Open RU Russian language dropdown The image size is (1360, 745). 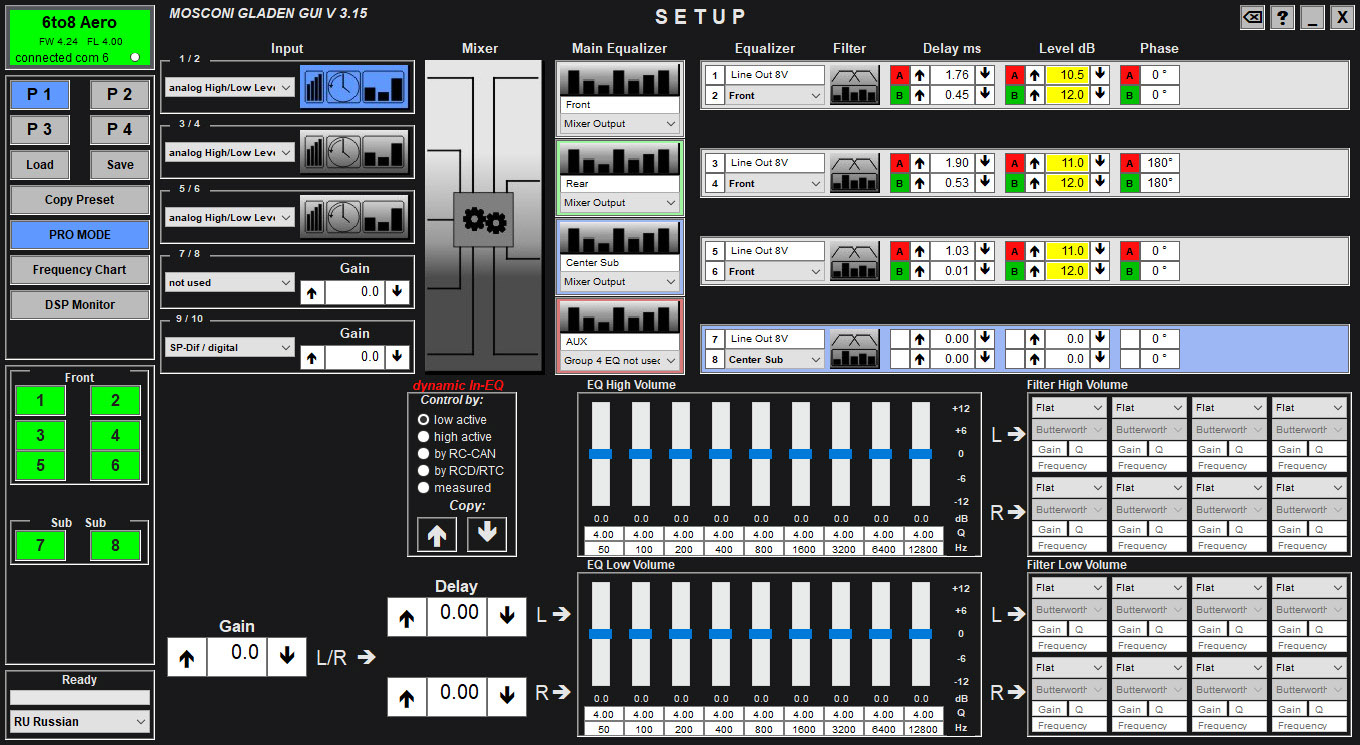(x=80, y=721)
